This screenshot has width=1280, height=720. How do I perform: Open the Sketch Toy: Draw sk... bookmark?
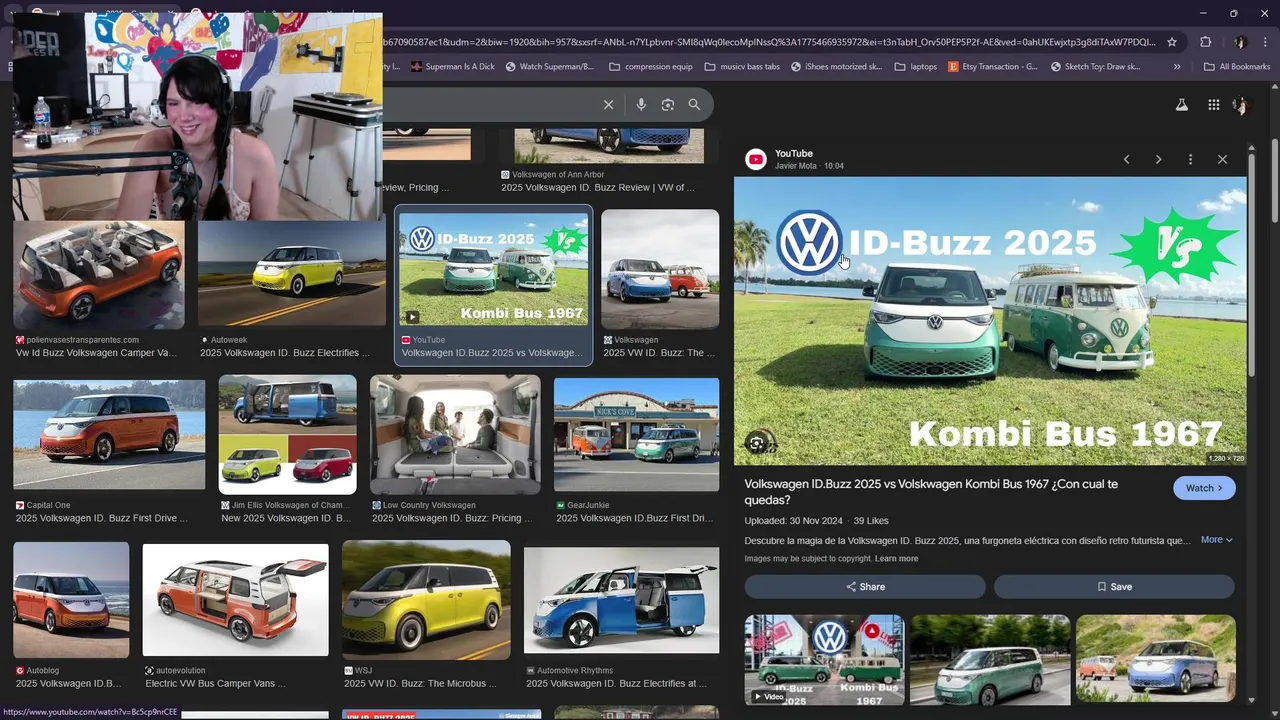(1094, 67)
